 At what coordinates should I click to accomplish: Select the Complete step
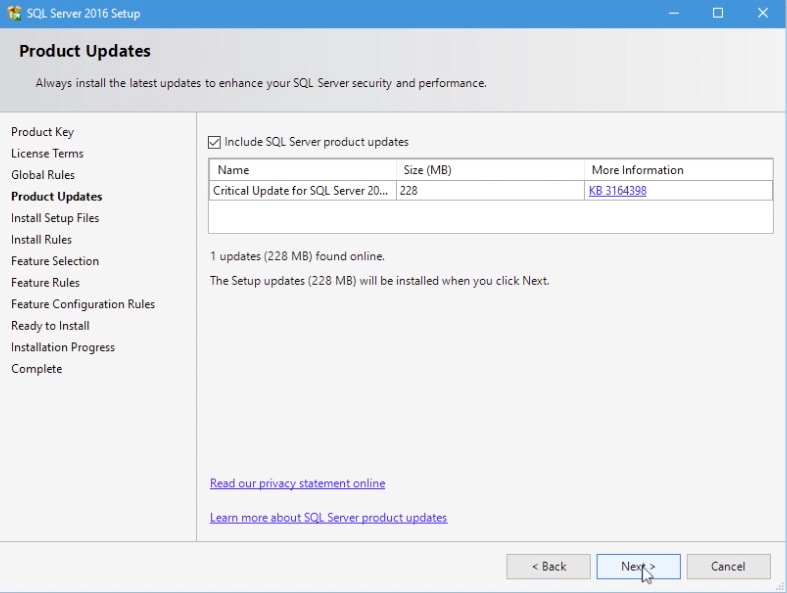37,369
